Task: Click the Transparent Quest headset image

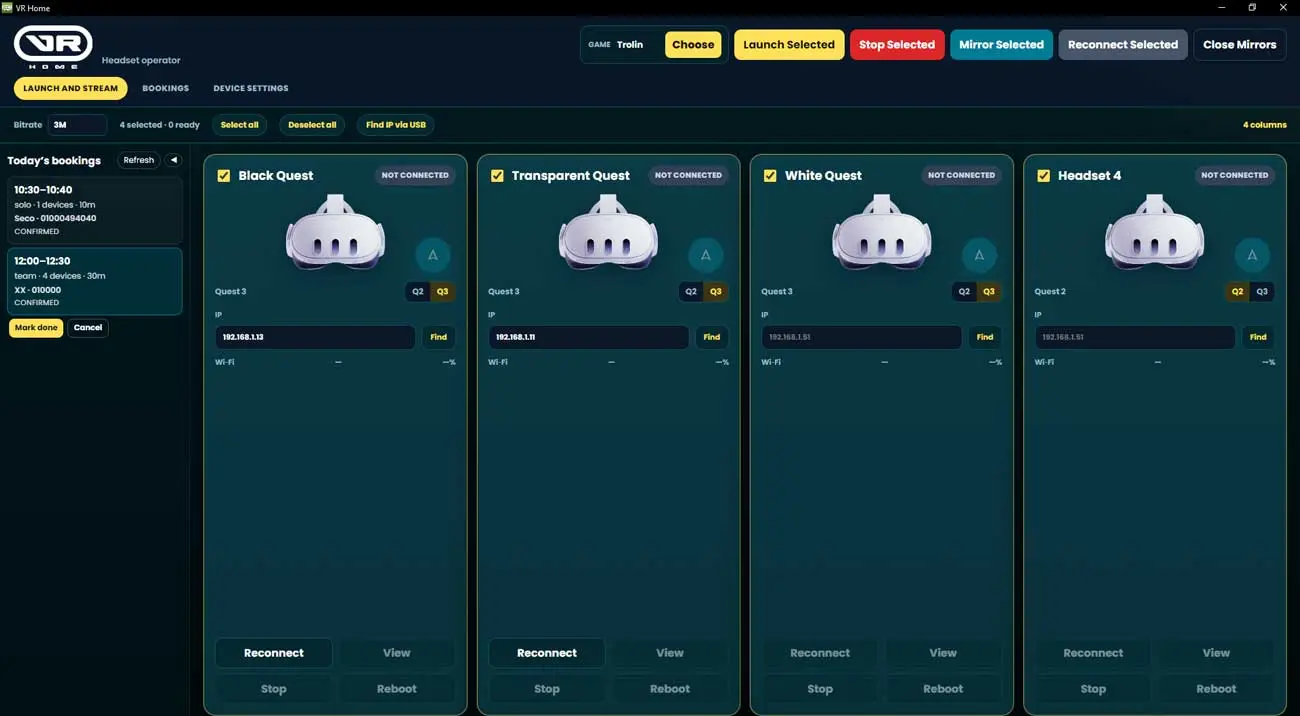Action: click(x=608, y=231)
